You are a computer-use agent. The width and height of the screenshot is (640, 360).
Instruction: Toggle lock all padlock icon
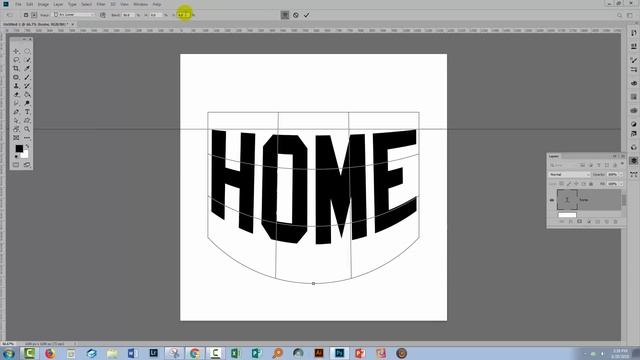pyautogui.click(x=591, y=184)
